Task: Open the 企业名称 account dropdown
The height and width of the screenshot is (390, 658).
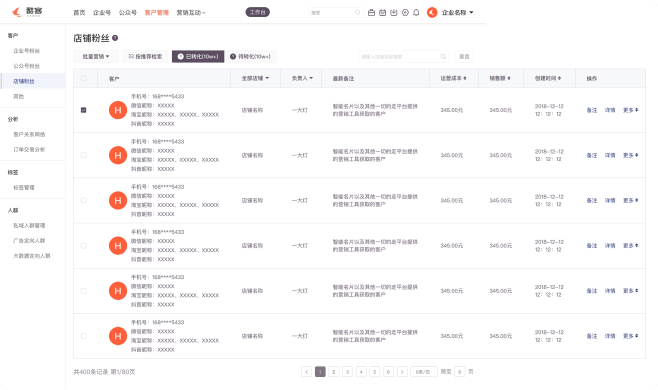Action: click(457, 13)
